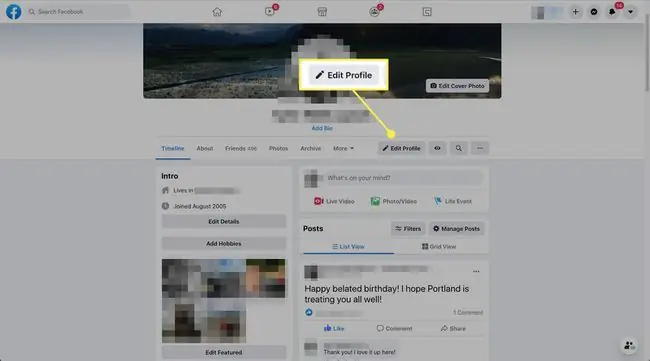The height and width of the screenshot is (361, 650).
Task: Open the Watch video icon
Action: 270,12
